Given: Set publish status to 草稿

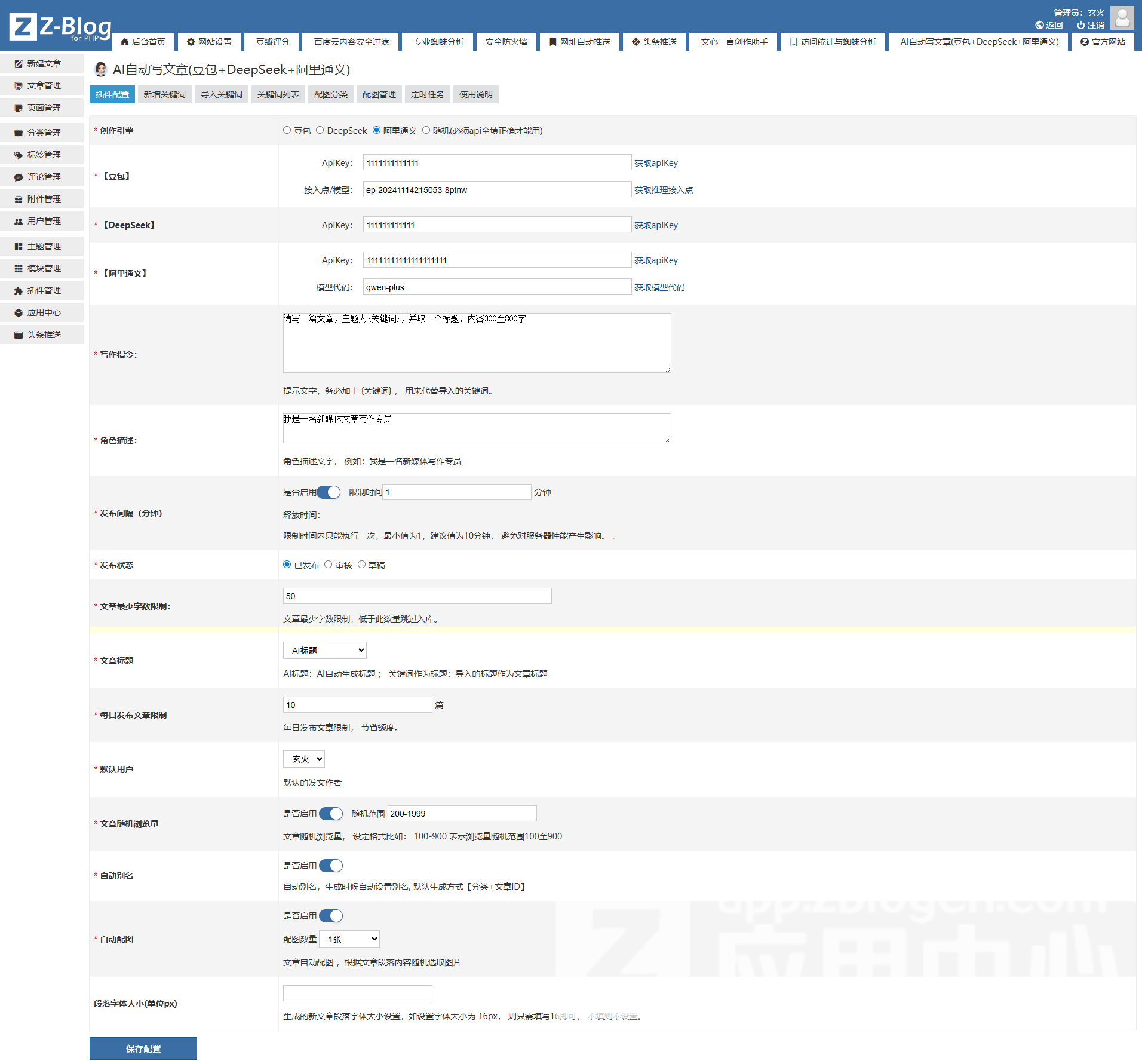Looking at the screenshot, I should tap(361, 565).
